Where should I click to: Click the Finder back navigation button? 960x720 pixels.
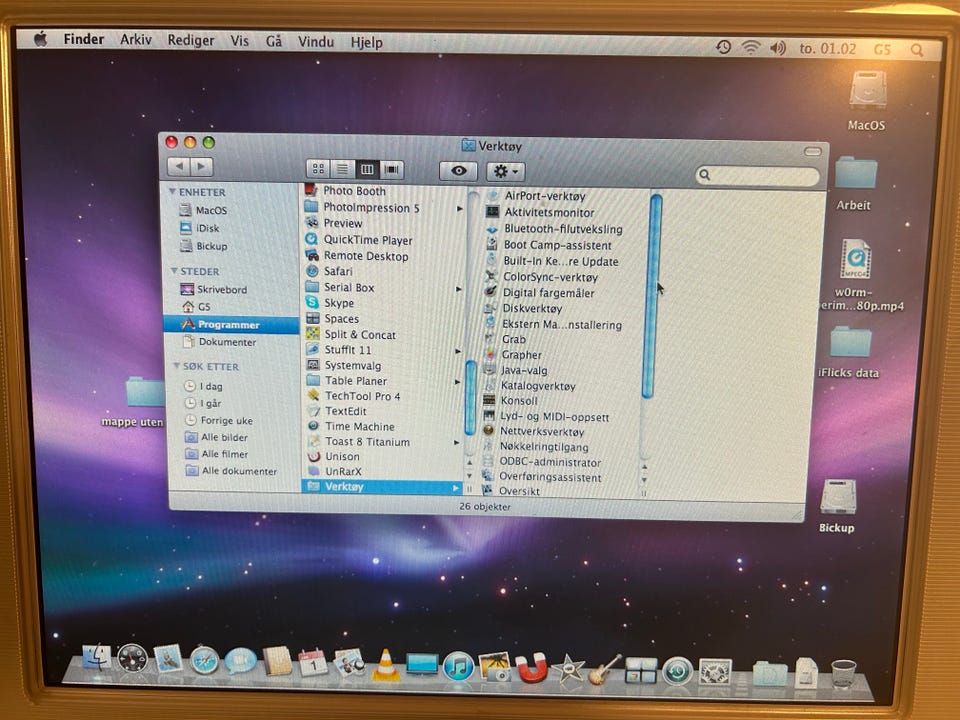click(178, 167)
